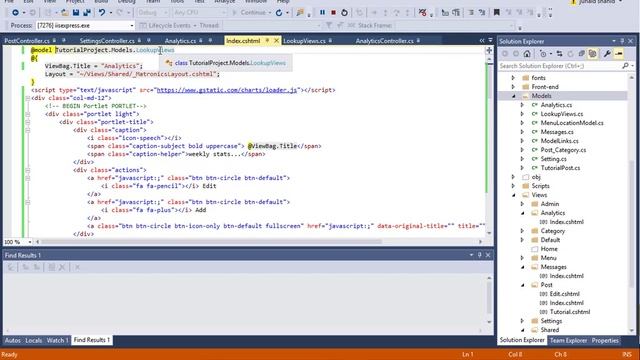Switch to the SettingsController.cs tab

tap(107, 41)
